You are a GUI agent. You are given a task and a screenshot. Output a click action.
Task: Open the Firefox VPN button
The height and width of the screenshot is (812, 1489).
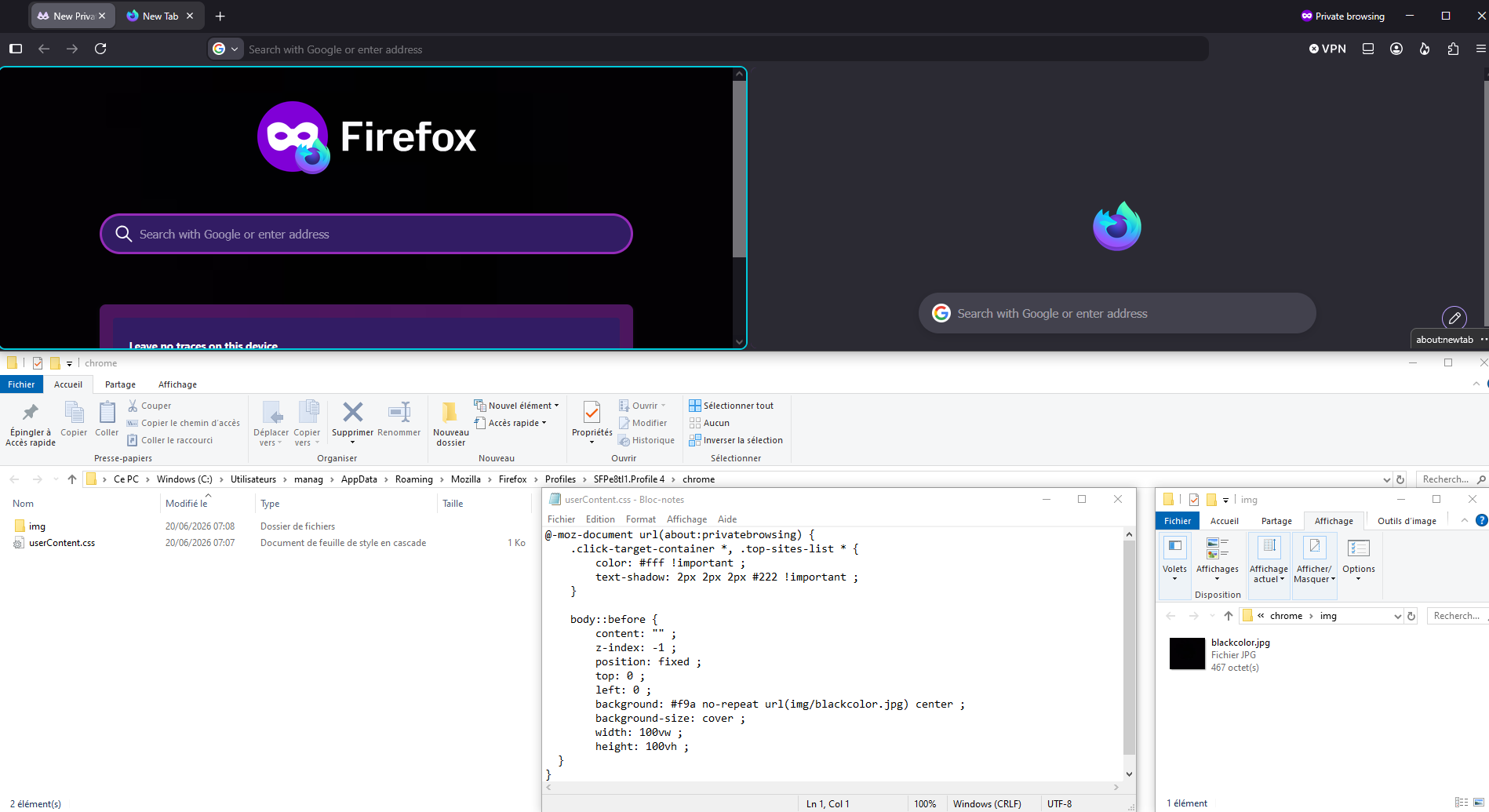coord(1327,49)
